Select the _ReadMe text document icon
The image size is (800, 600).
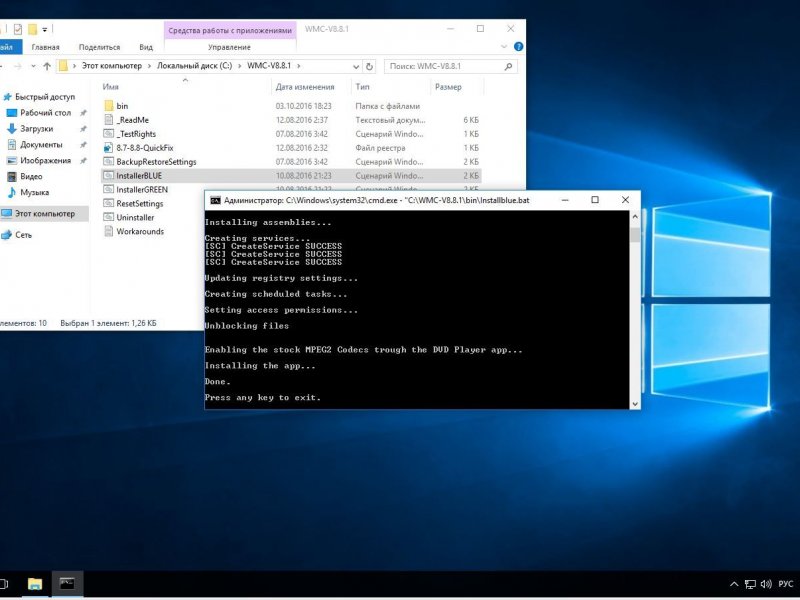pos(108,120)
